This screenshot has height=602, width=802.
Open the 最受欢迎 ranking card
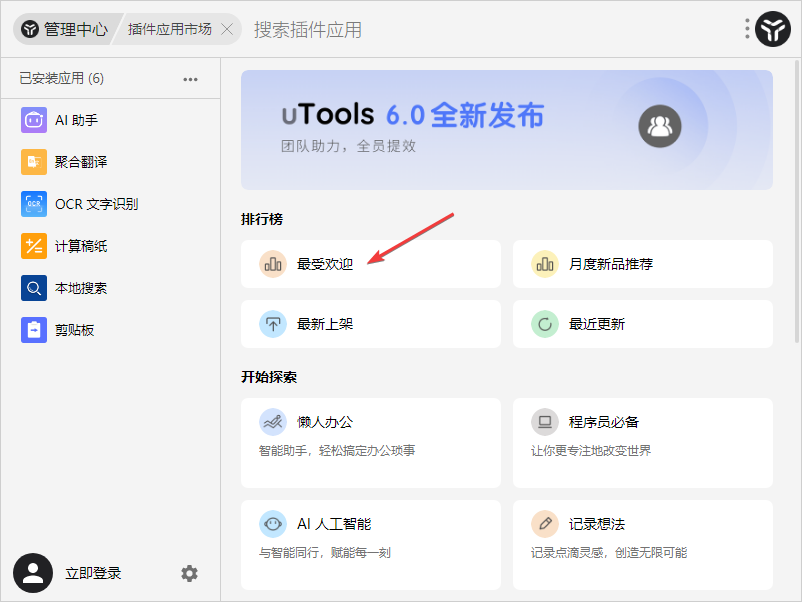tap(371, 264)
